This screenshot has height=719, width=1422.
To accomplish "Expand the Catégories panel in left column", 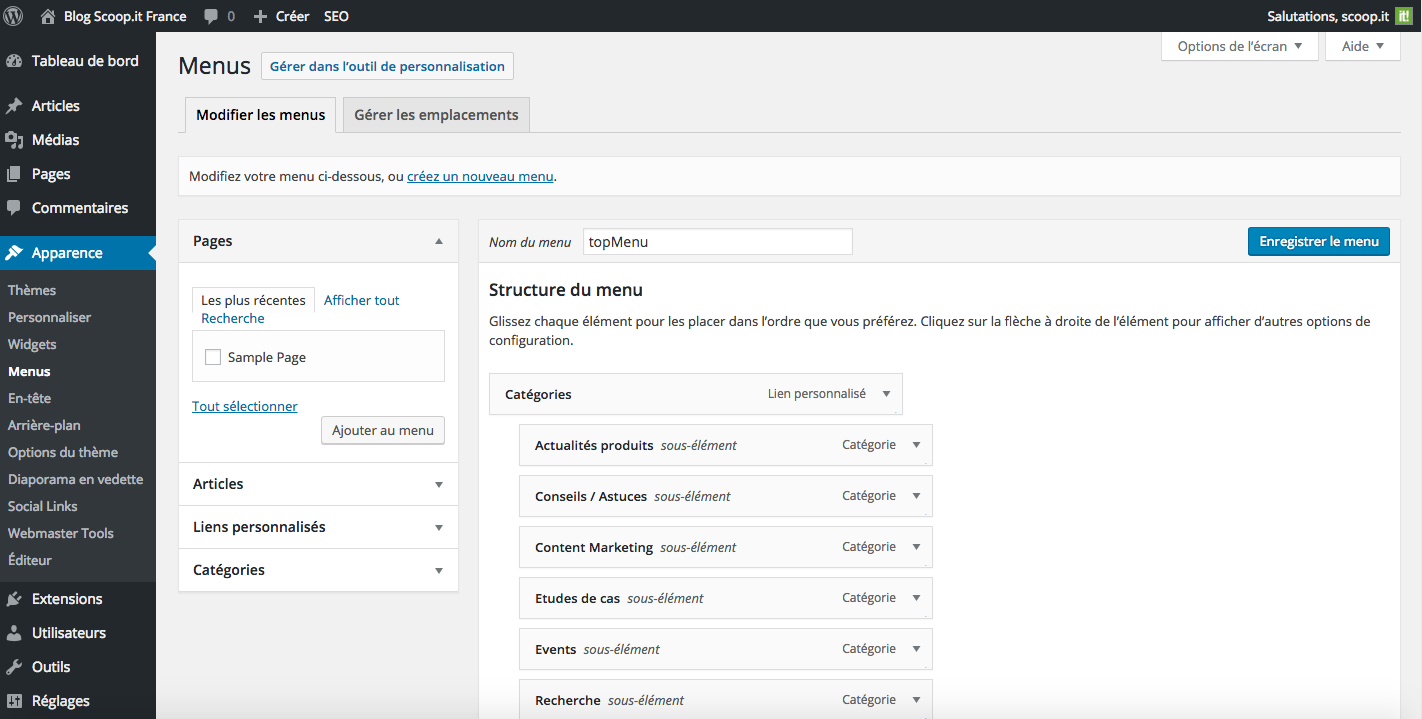I will pyautogui.click(x=439, y=570).
